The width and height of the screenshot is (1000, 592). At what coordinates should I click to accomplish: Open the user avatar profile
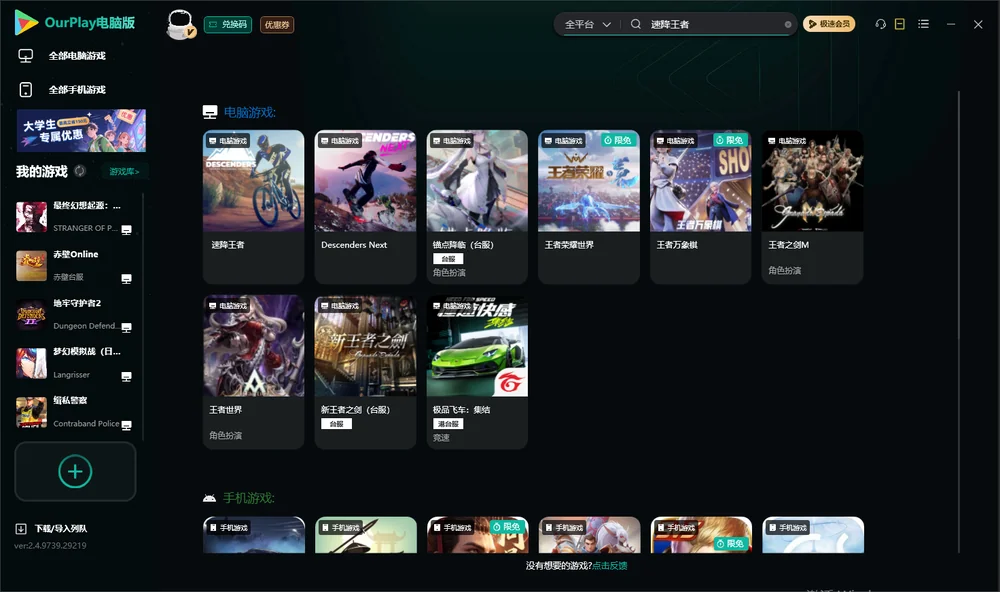pos(180,24)
